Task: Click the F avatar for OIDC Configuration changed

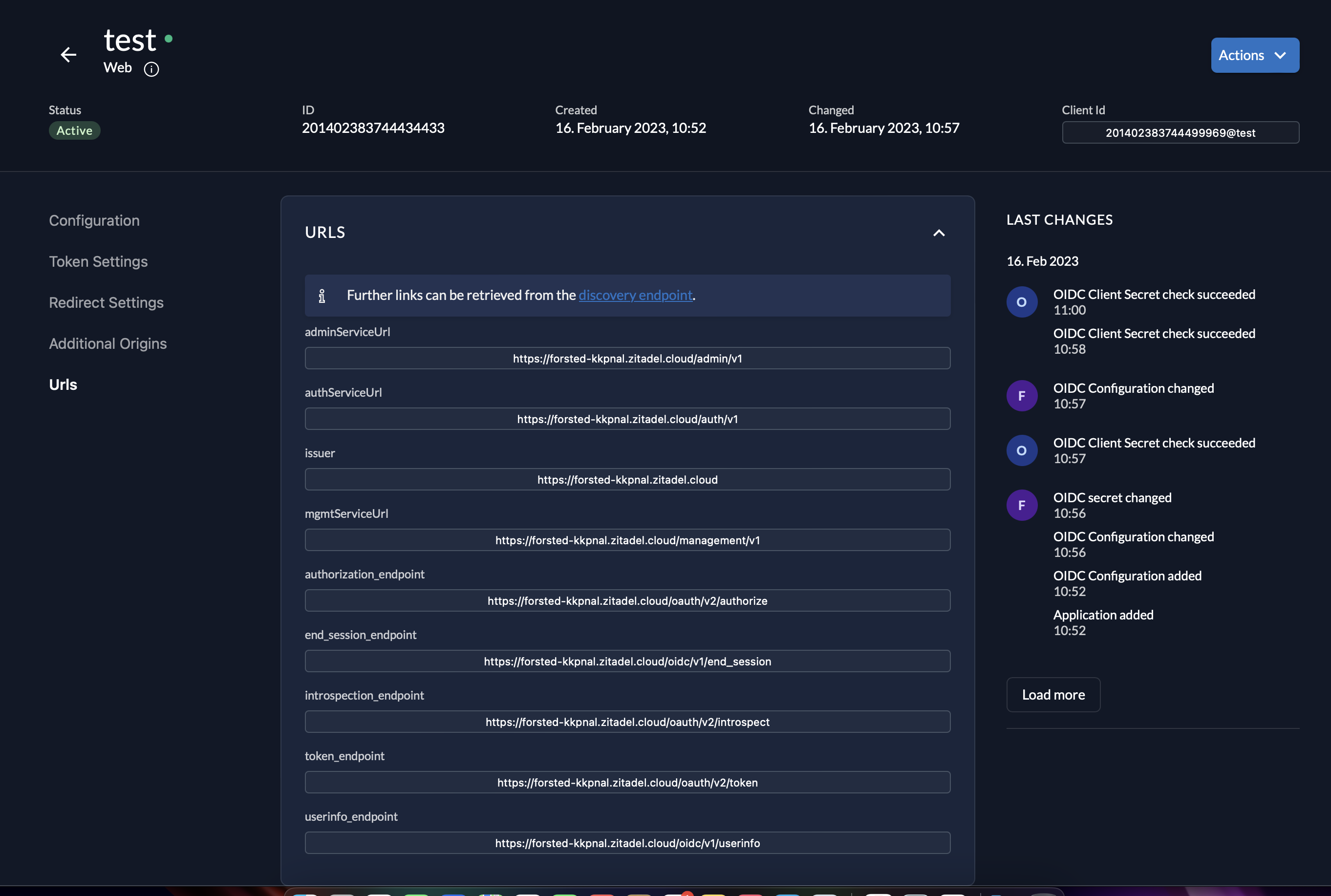Action: pos(1021,396)
